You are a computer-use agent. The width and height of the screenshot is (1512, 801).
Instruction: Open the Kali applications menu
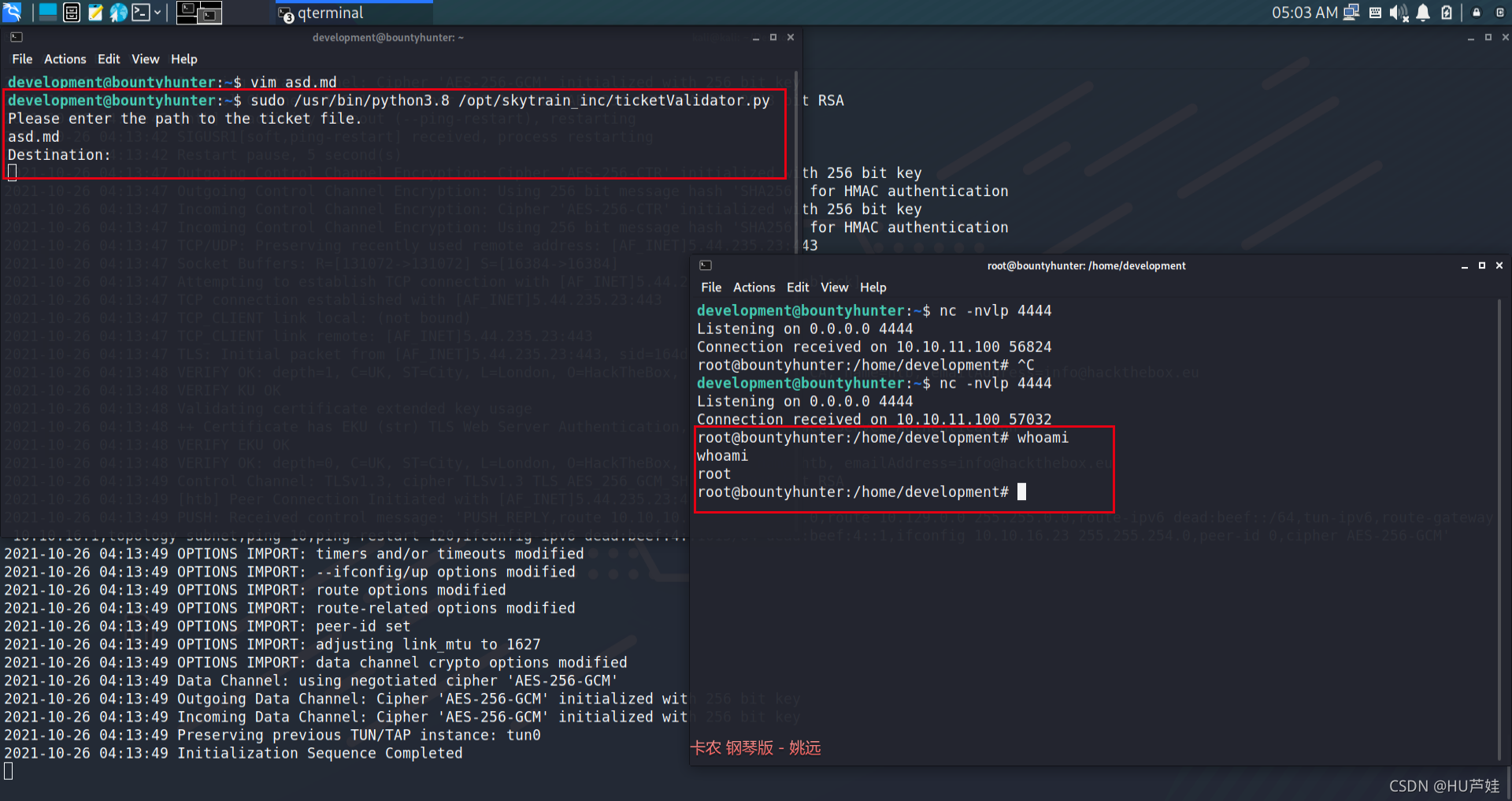click(12, 12)
